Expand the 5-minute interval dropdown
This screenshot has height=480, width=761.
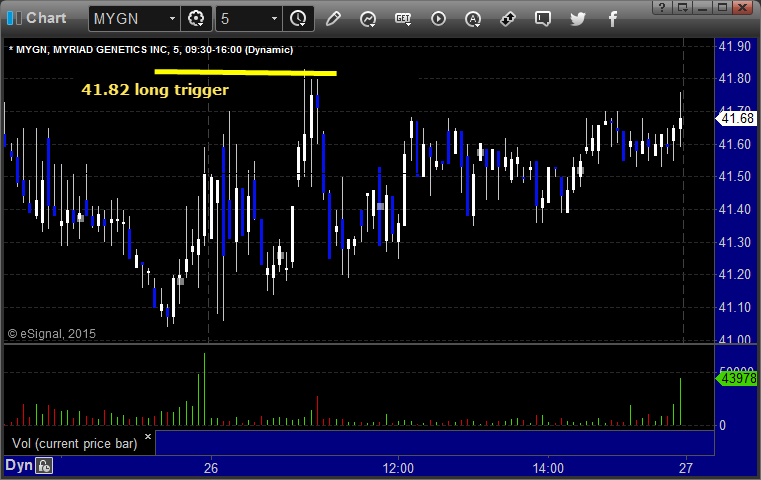point(274,18)
